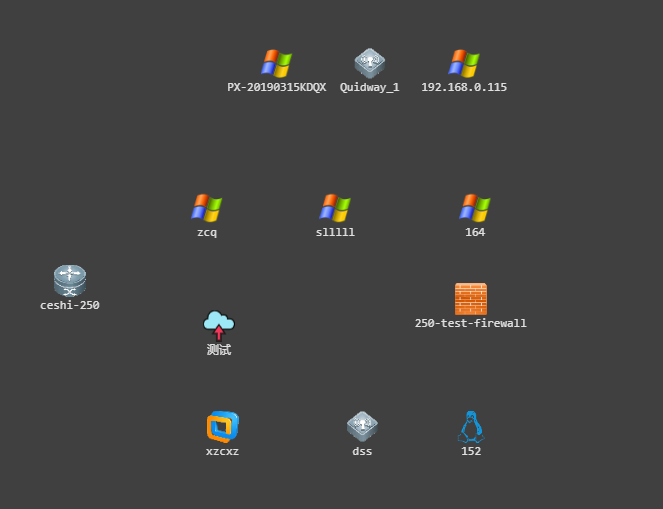
Task: Click the ceshi-250 label text
Action: click(x=70, y=305)
